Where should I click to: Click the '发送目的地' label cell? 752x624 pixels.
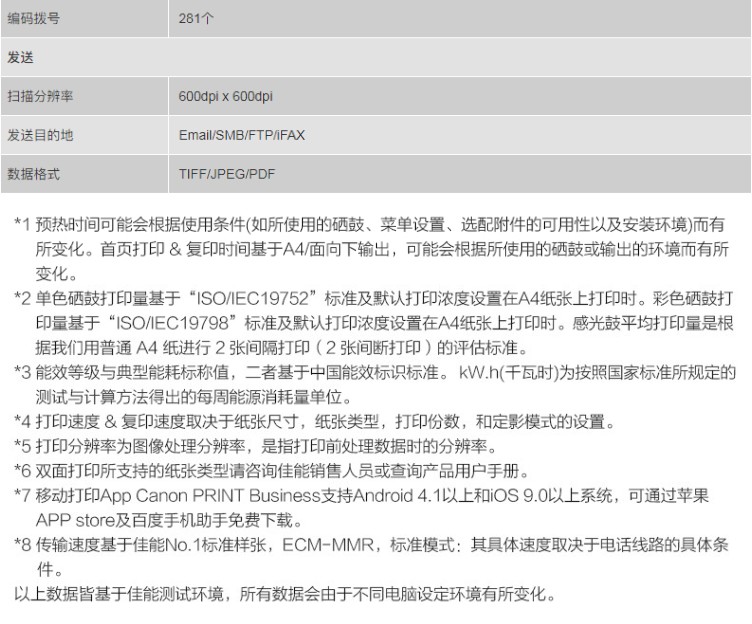tap(84, 135)
